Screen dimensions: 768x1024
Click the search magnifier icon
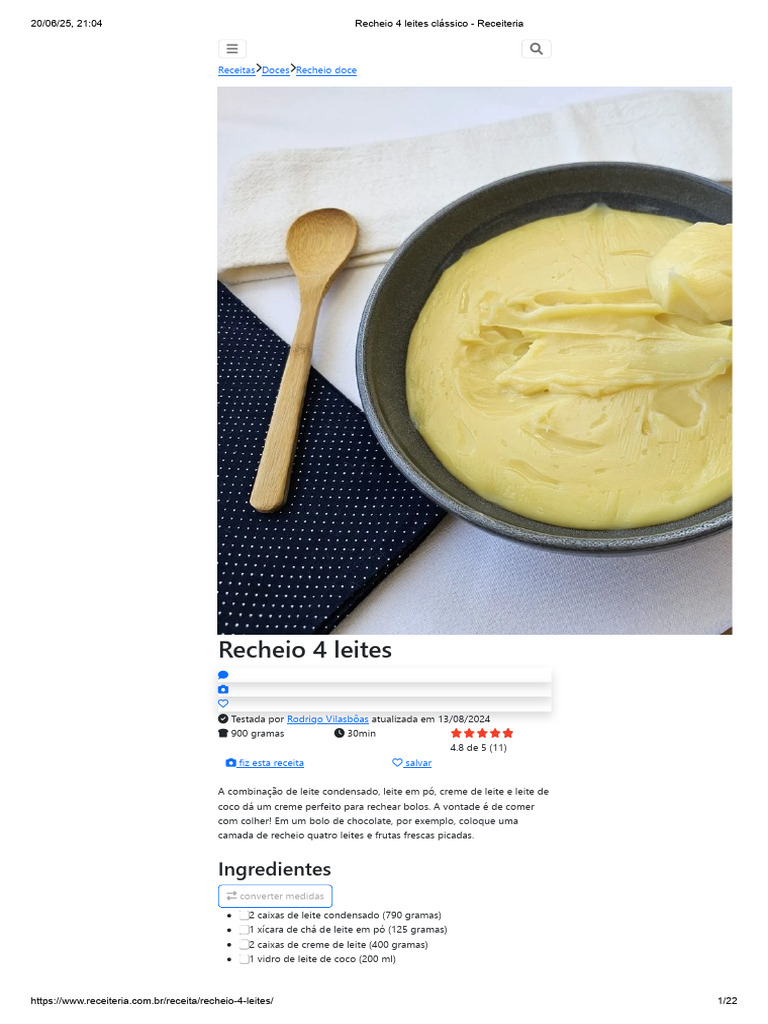click(x=536, y=49)
